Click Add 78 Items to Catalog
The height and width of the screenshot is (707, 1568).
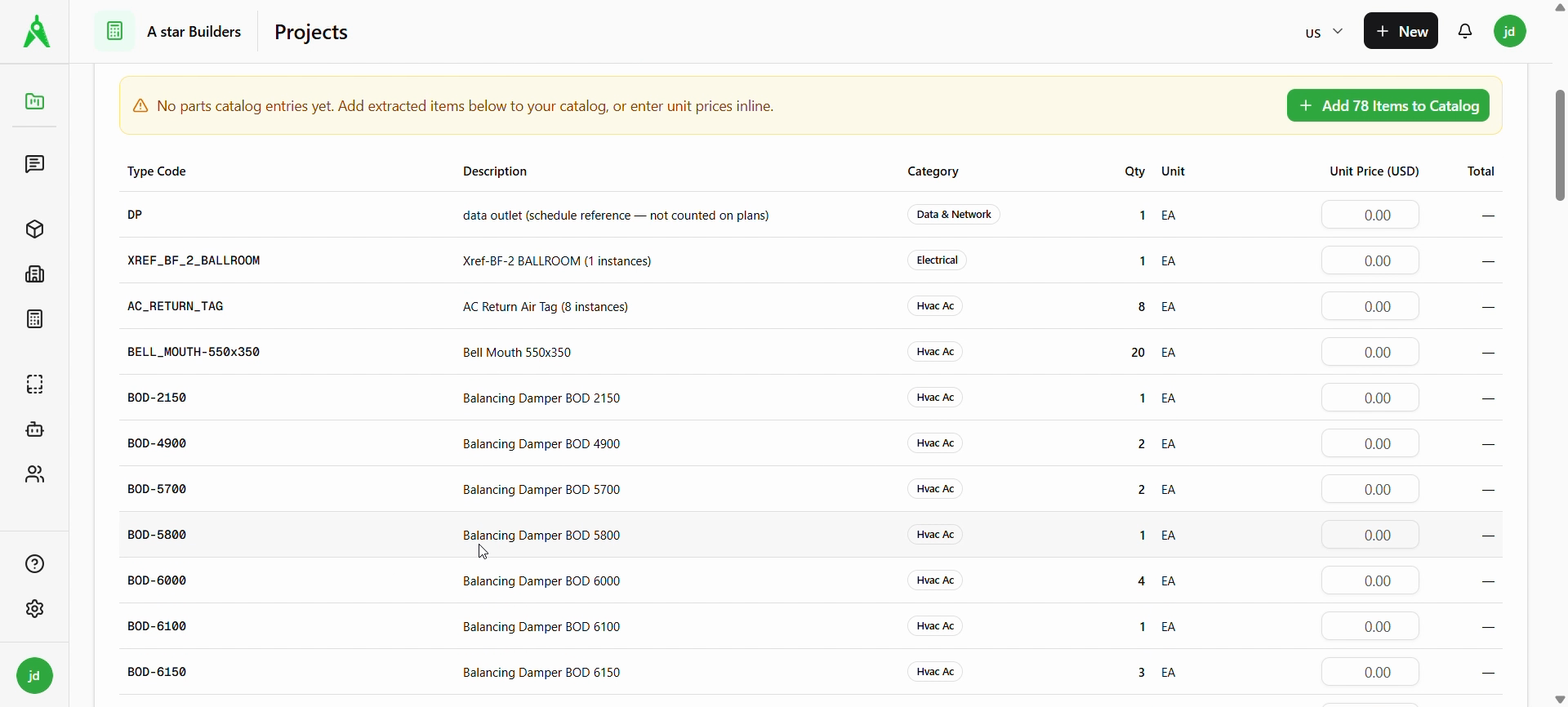1388,106
